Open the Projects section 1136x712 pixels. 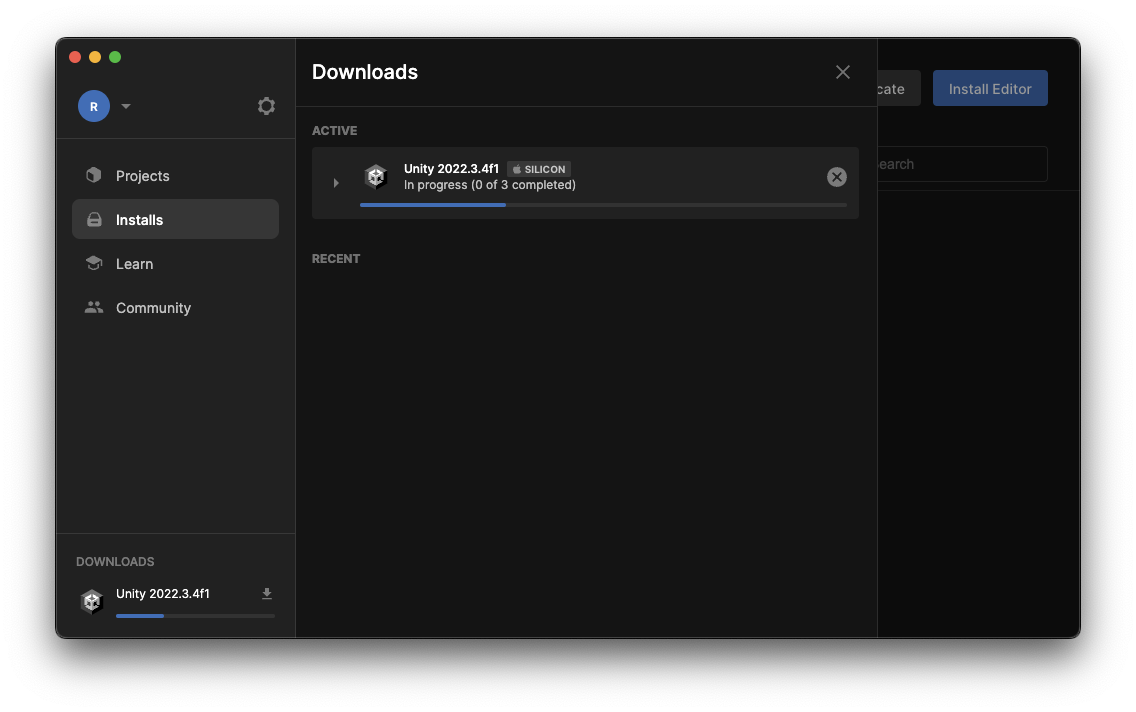(175, 175)
